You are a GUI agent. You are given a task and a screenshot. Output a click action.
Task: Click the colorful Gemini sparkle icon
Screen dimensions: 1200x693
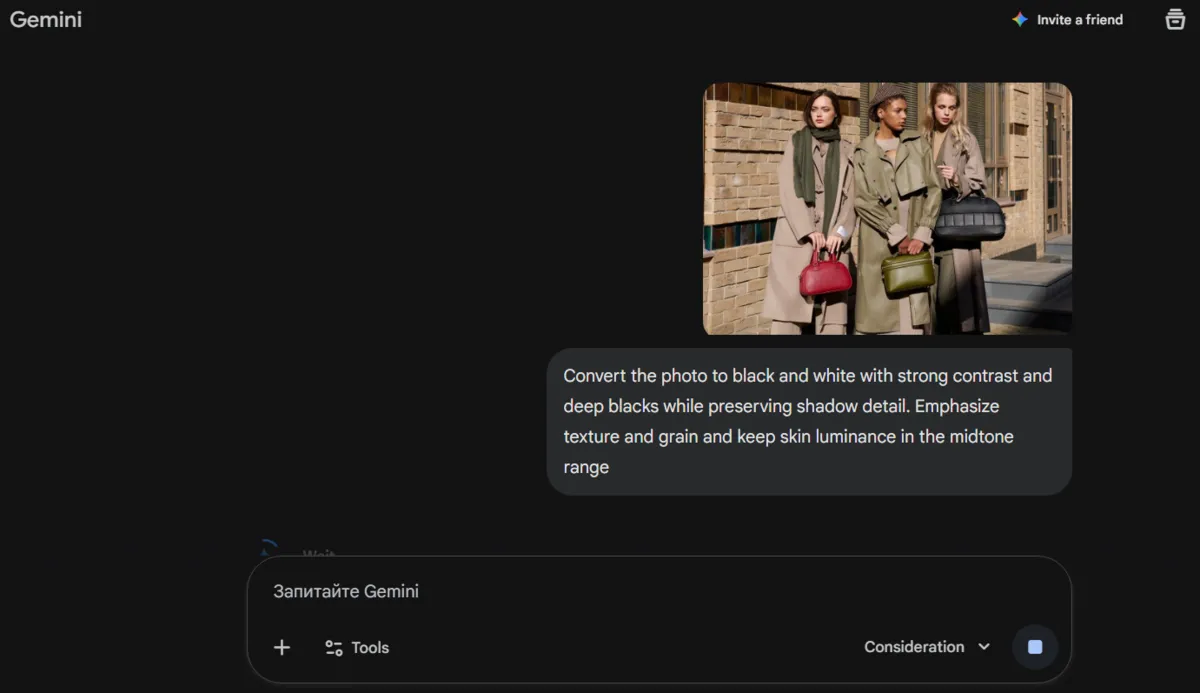1019,19
